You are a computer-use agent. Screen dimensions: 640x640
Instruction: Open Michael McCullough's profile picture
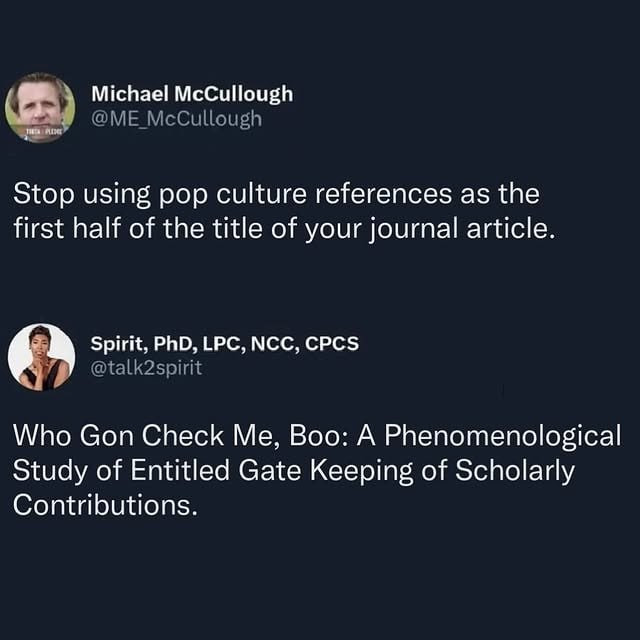pyautogui.click(x=40, y=107)
